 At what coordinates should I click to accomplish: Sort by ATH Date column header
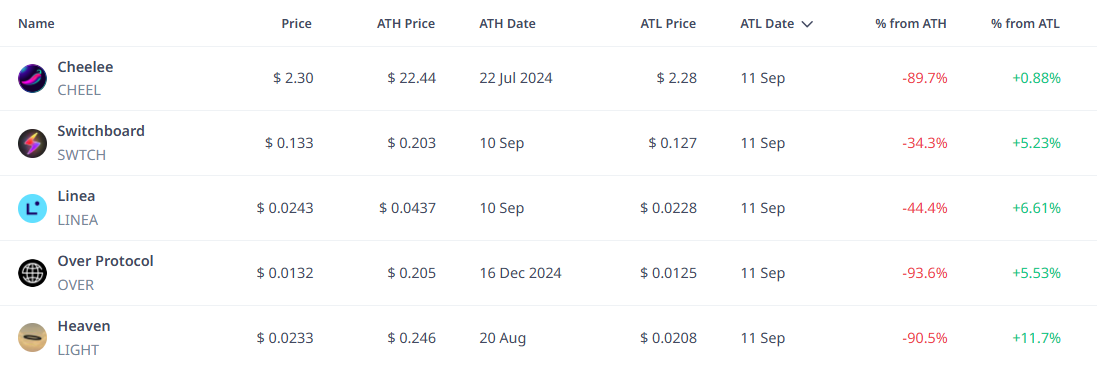pos(507,23)
